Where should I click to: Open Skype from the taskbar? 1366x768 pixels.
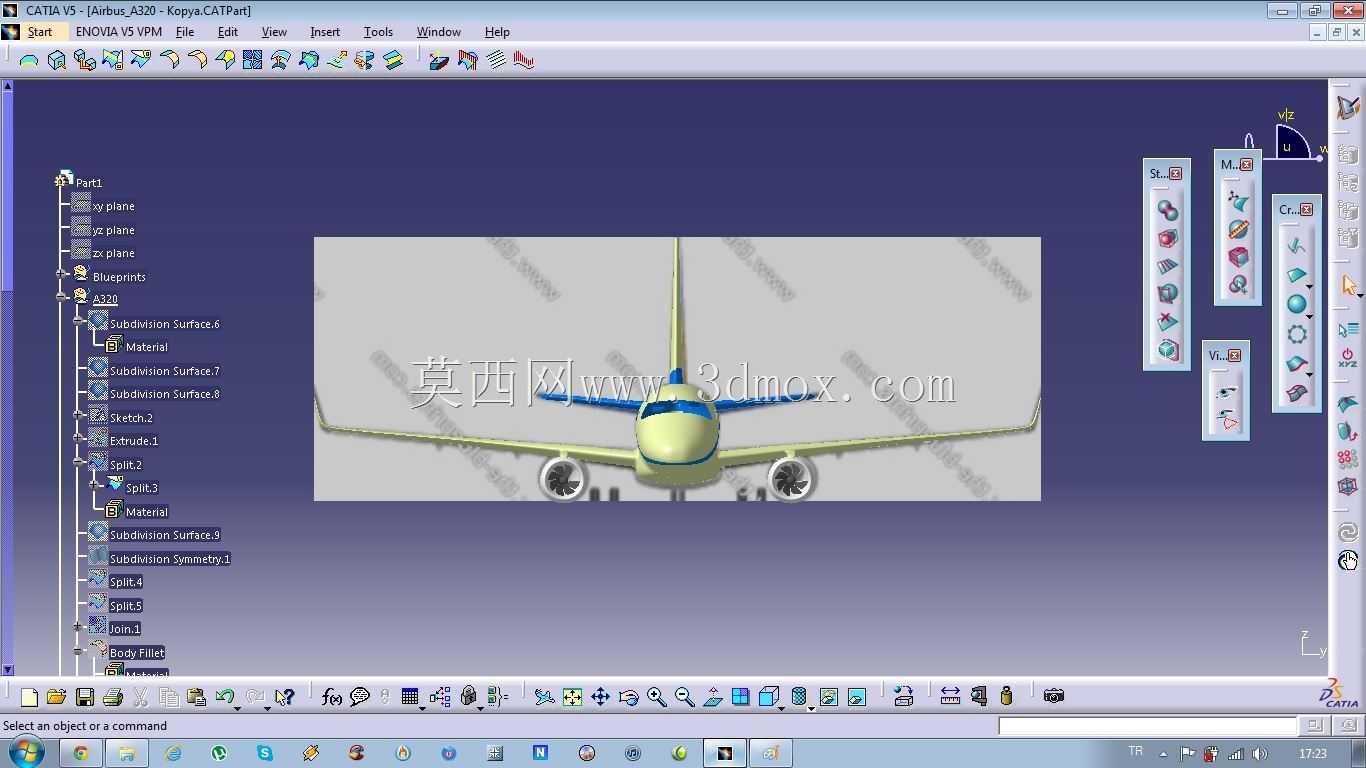click(x=265, y=753)
